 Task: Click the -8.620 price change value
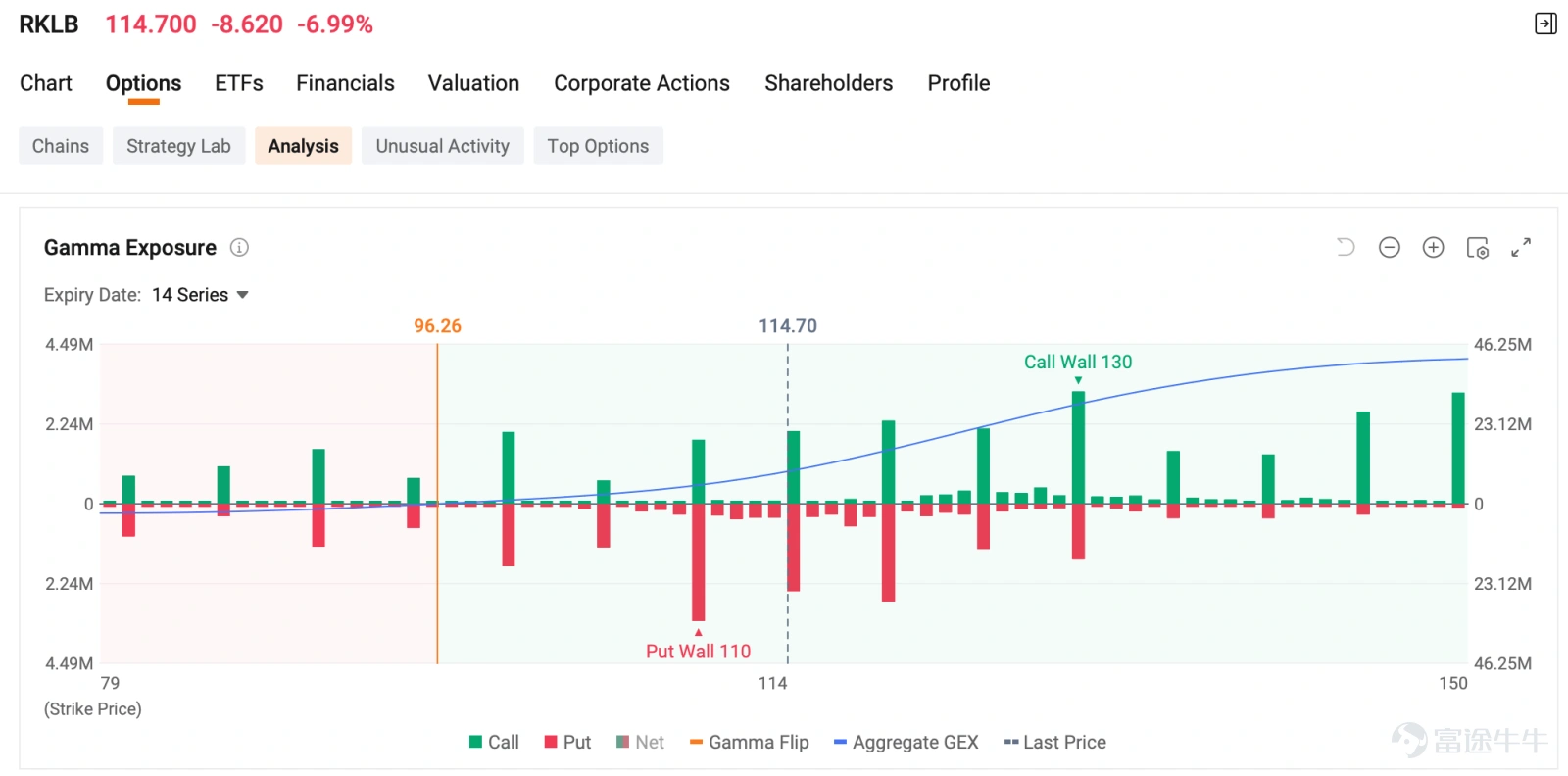pyautogui.click(x=247, y=24)
